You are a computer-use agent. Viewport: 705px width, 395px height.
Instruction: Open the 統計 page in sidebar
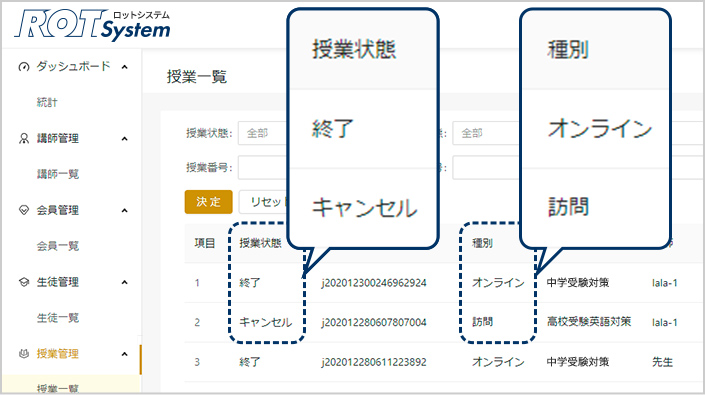(x=47, y=102)
